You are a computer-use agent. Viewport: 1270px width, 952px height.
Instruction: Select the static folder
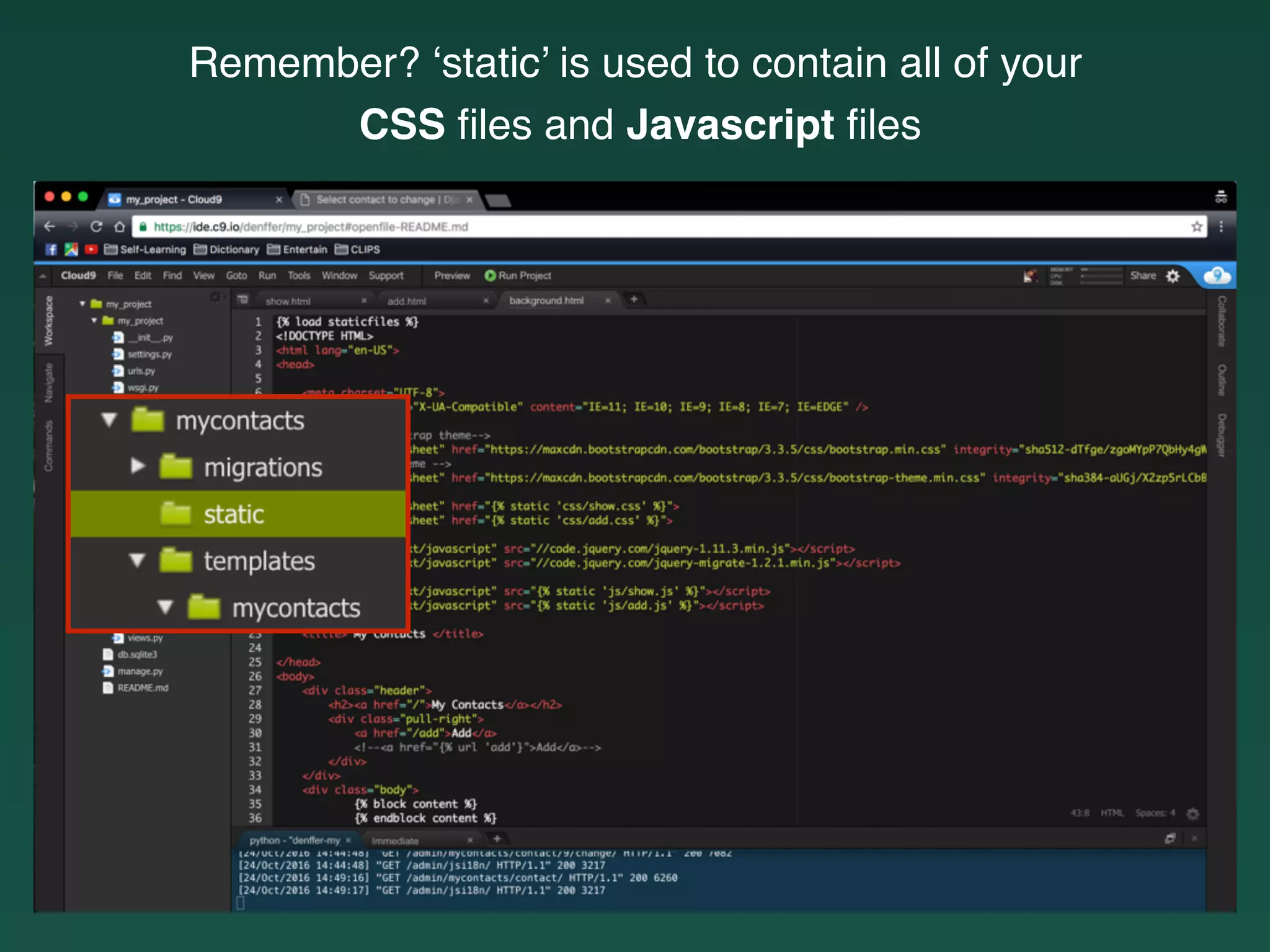pyautogui.click(x=234, y=514)
